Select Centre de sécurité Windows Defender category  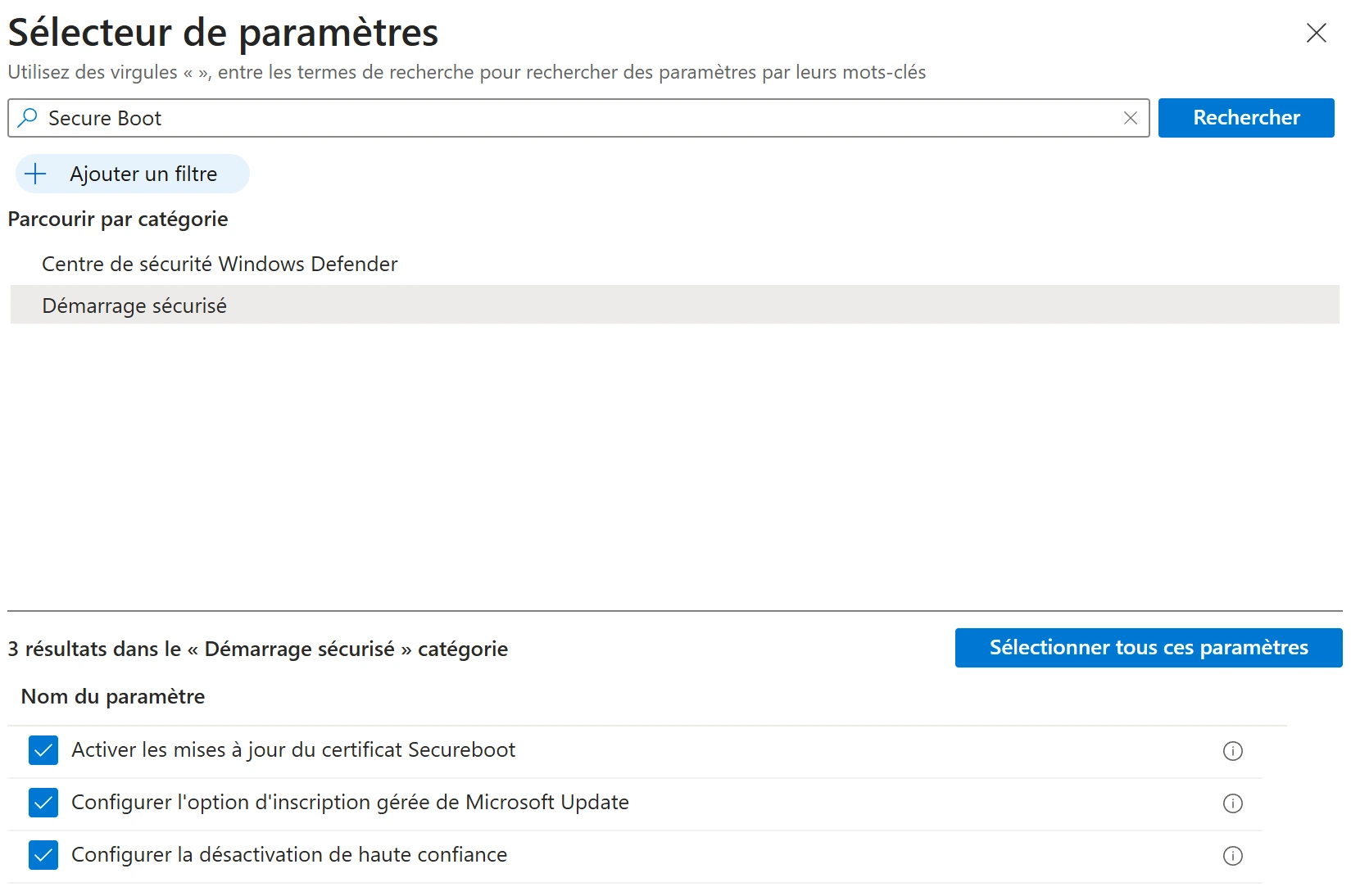pyautogui.click(x=220, y=264)
